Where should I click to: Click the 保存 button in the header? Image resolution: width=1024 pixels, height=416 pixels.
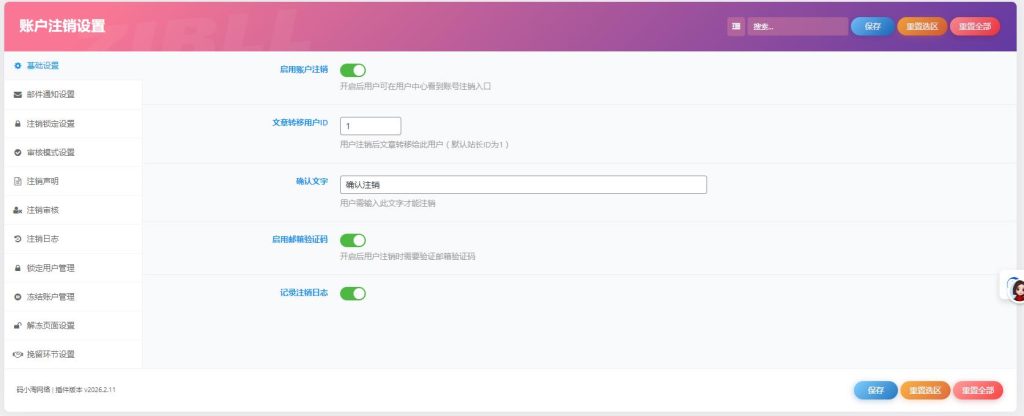(x=872, y=26)
